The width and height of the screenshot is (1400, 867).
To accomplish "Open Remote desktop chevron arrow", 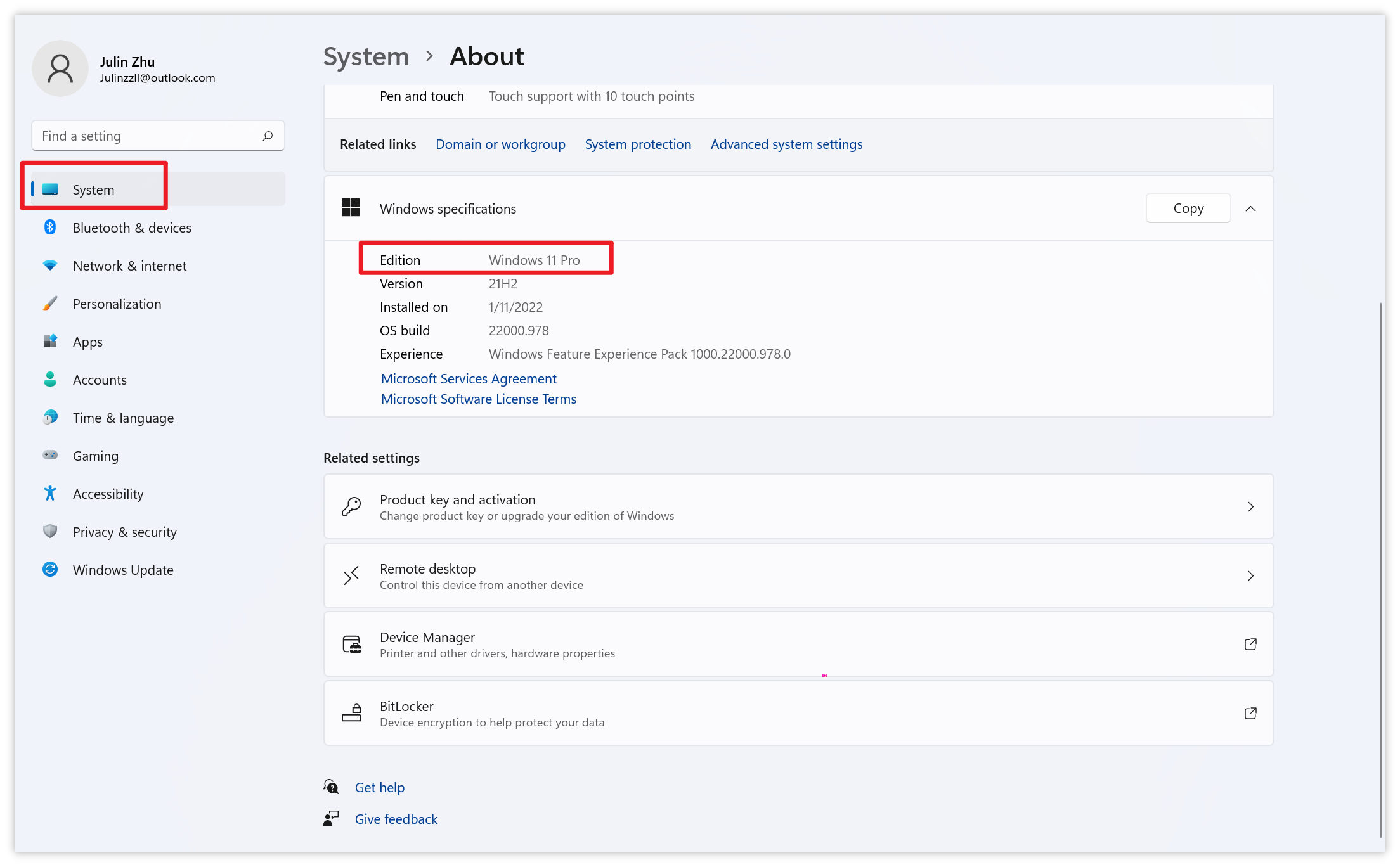I will (x=1250, y=575).
